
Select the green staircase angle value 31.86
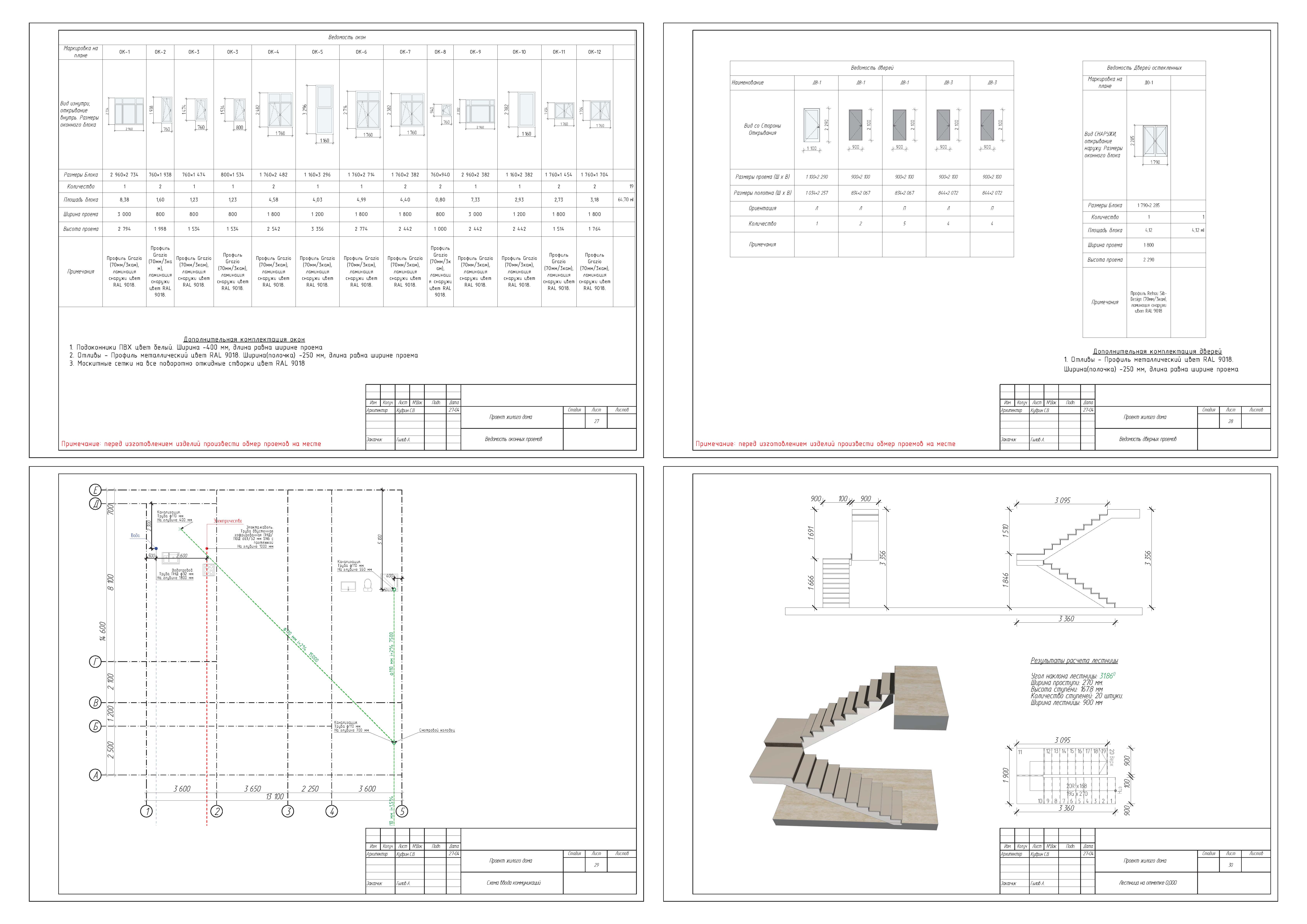pos(1107,676)
